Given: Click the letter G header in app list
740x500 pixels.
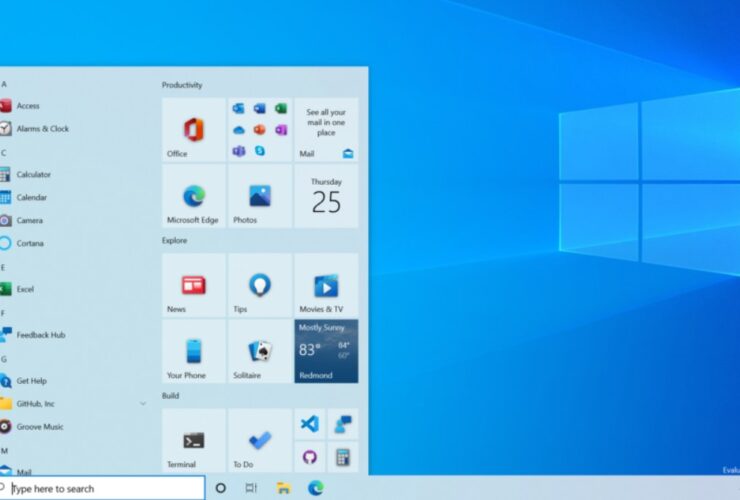Looking at the screenshot, I should pyautogui.click(x=4, y=359).
